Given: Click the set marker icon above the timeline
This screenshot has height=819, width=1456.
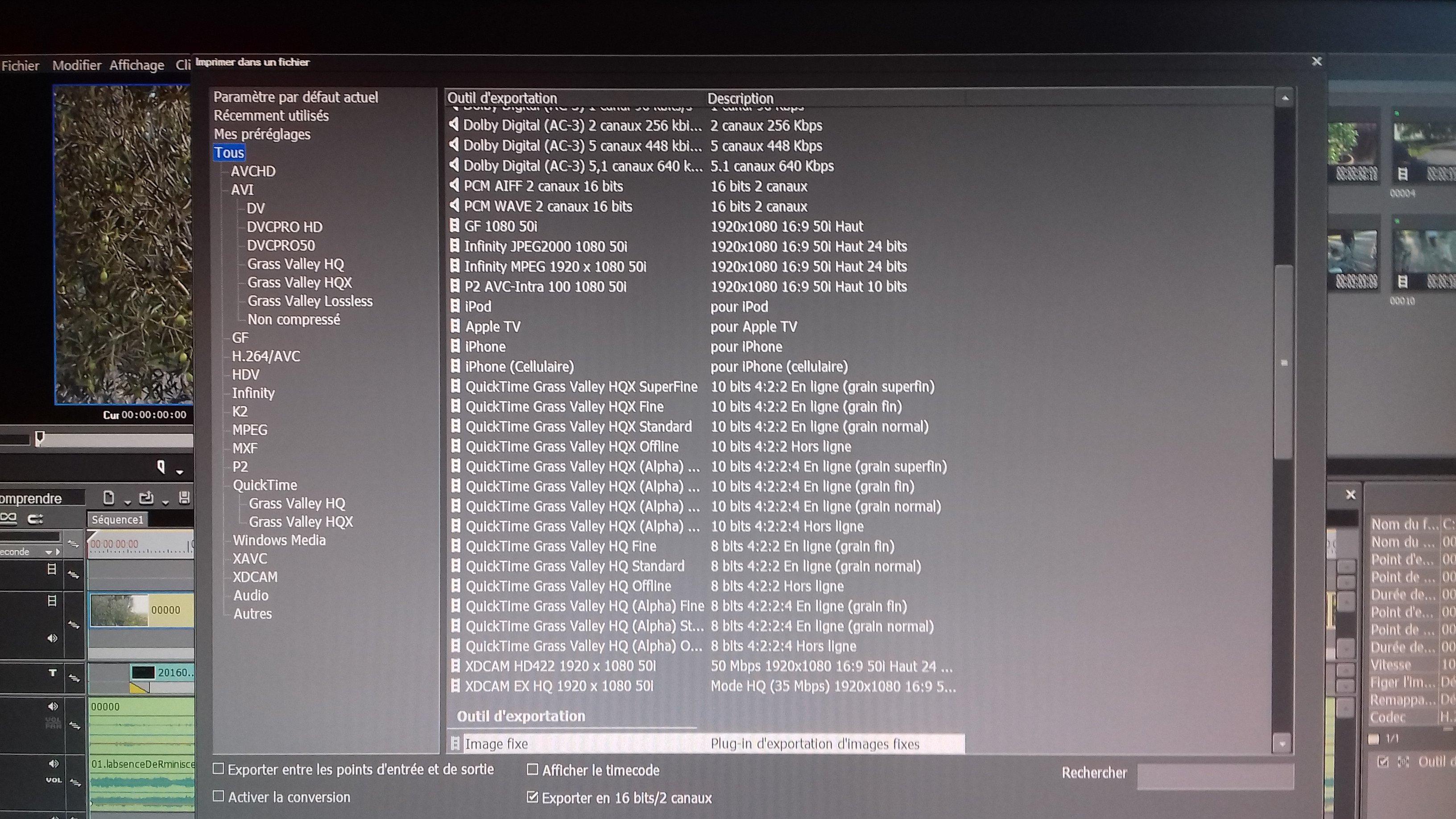Looking at the screenshot, I should click(x=161, y=467).
